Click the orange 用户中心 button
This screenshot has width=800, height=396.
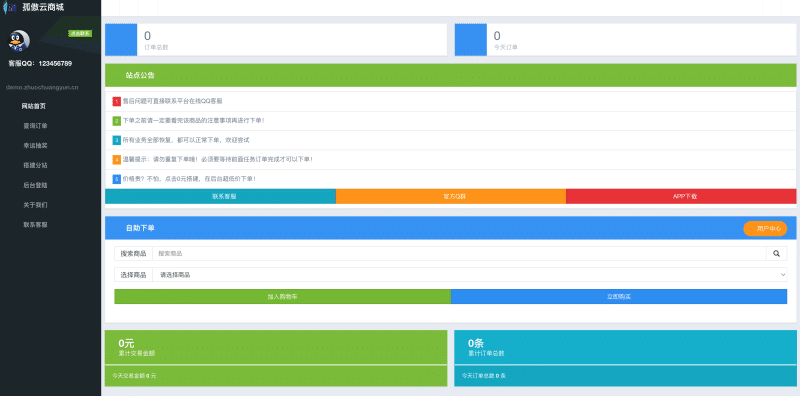coord(765,229)
